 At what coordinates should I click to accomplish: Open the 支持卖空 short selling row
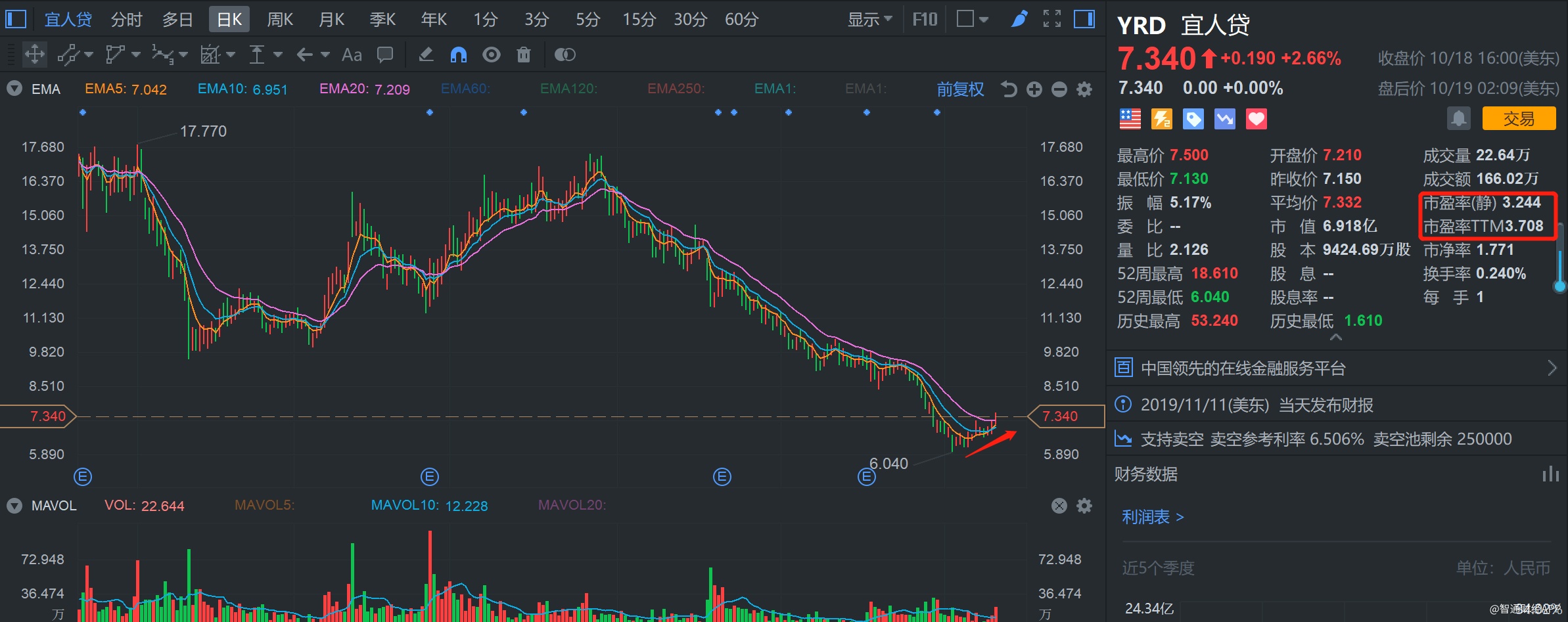click(x=1337, y=439)
